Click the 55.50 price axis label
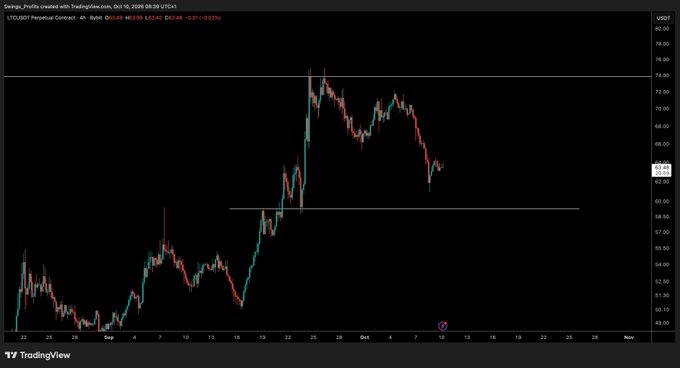 tap(662, 248)
